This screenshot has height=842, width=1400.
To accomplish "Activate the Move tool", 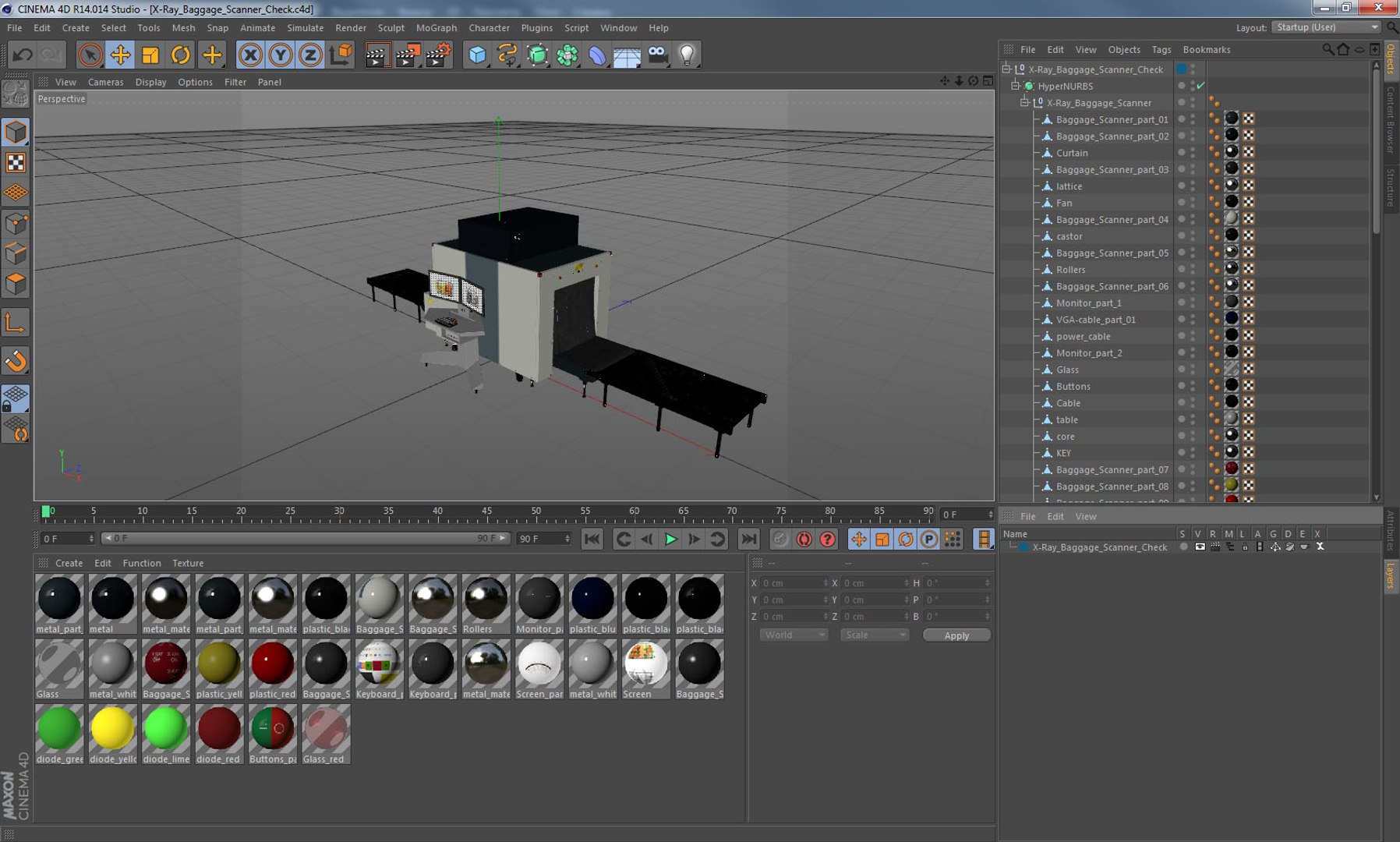I will pyautogui.click(x=120, y=55).
